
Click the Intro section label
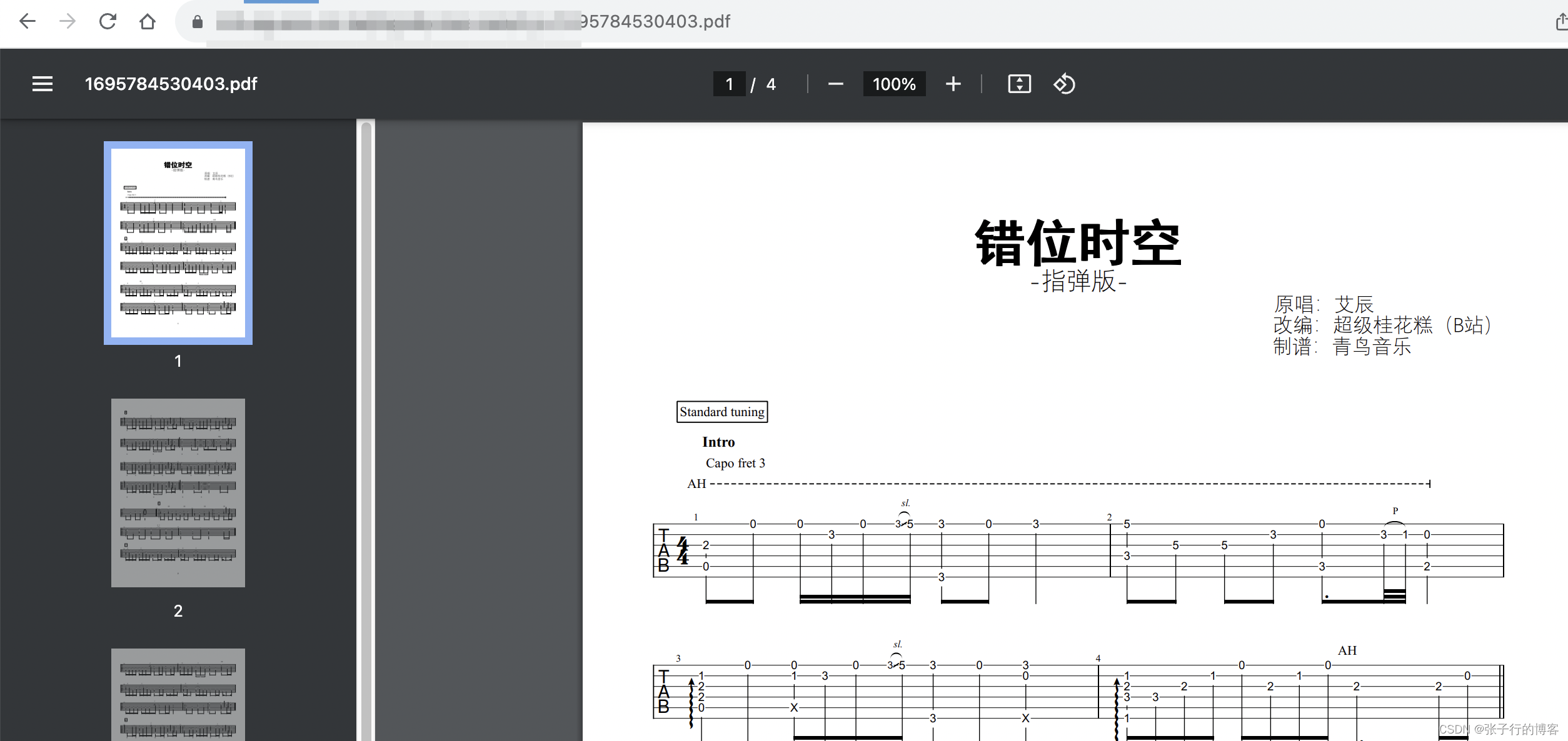pyautogui.click(x=718, y=442)
